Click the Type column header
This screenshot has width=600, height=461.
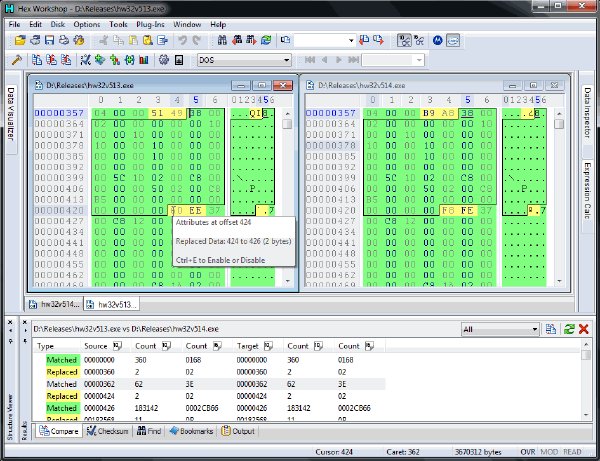45,346
